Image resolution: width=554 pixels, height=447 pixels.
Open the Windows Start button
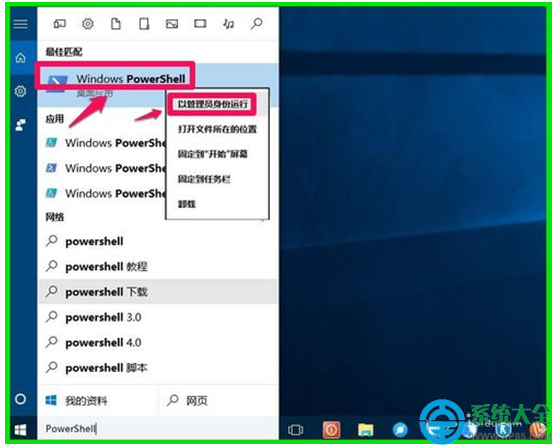point(20,430)
